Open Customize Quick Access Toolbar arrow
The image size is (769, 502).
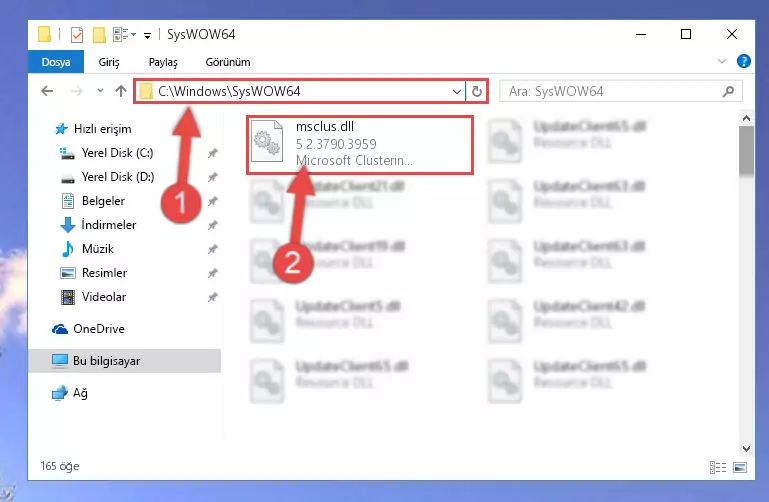[147, 35]
